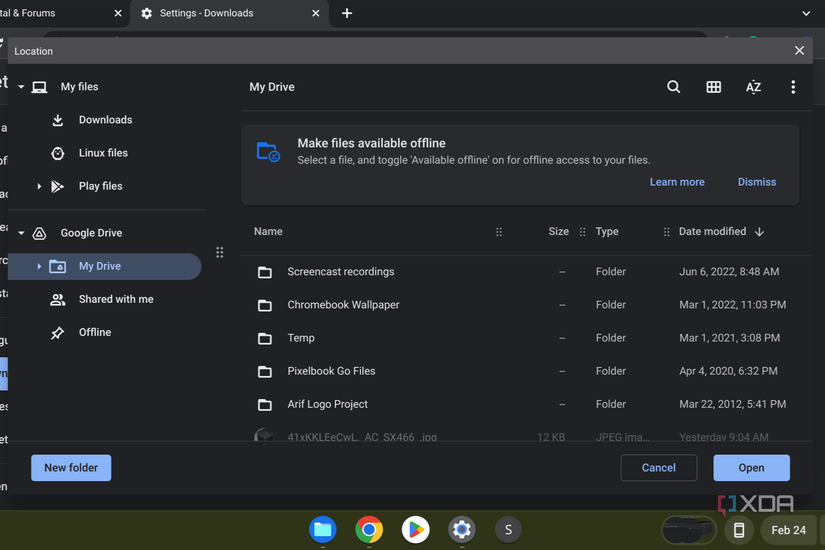The image size is (825, 550).
Task: Dismiss the offline files banner
Action: point(757,182)
